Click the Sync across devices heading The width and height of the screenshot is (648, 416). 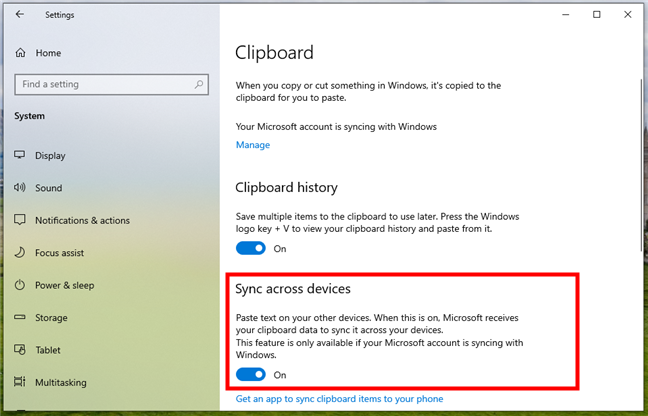293,288
